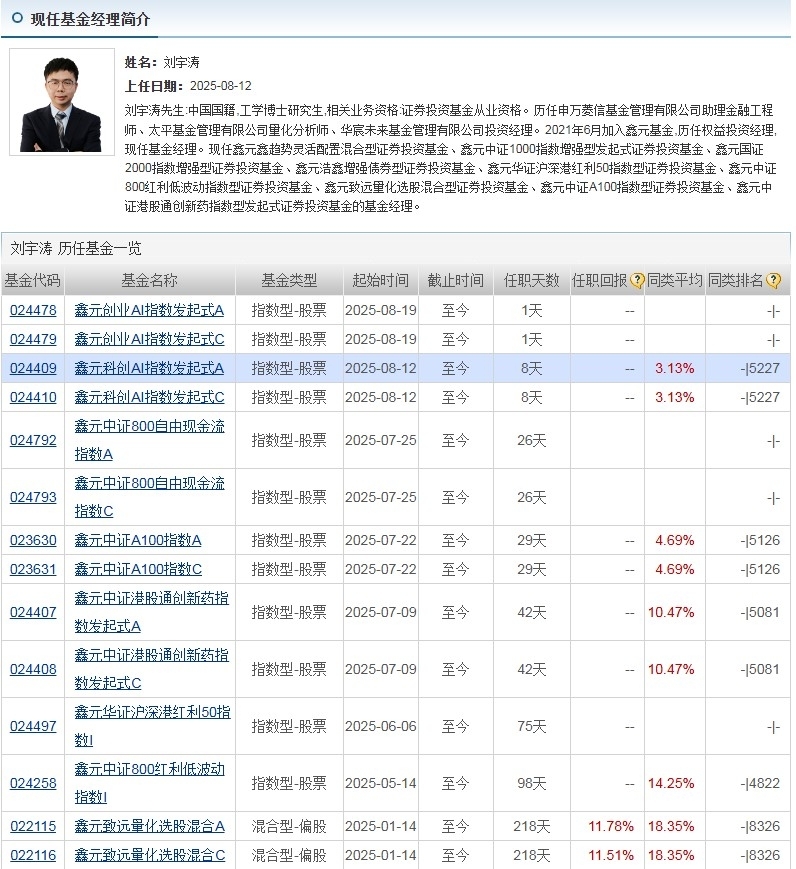796x869 pixels.
Task: Click the 3.13% average in the 024409 row
Action: click(675, 368)
